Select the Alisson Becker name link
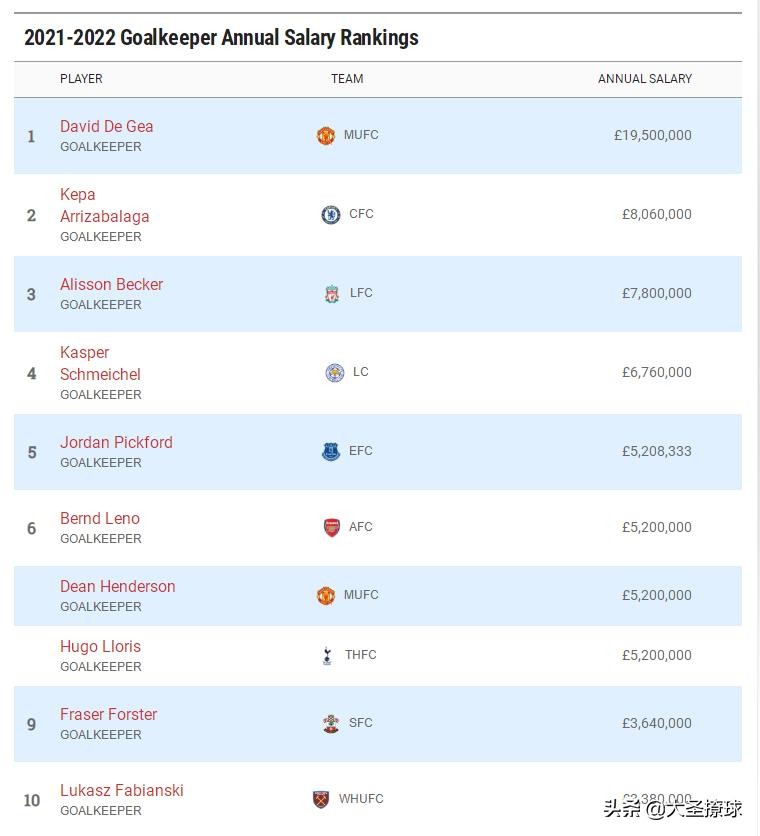 coord(111,284)
